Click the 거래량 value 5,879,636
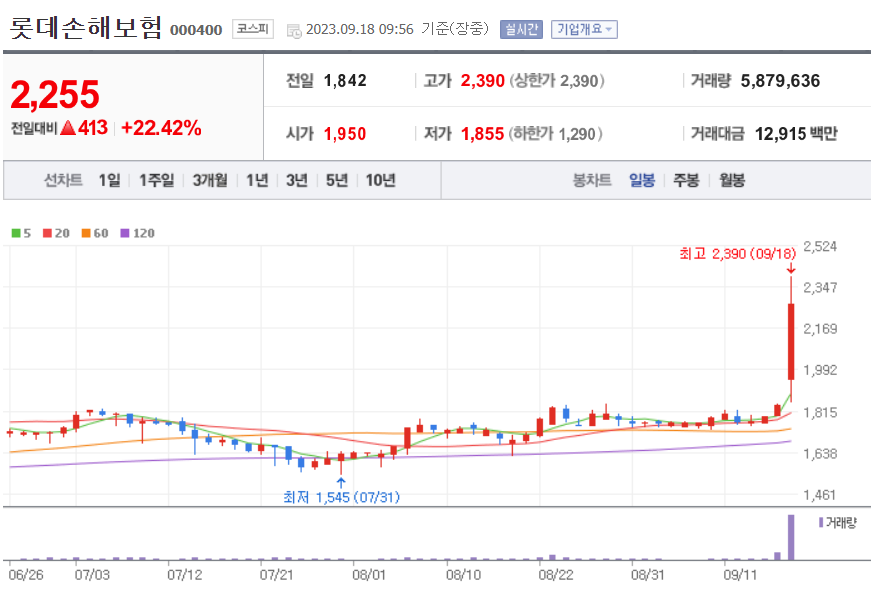871x606 pixels. [780, 81]
